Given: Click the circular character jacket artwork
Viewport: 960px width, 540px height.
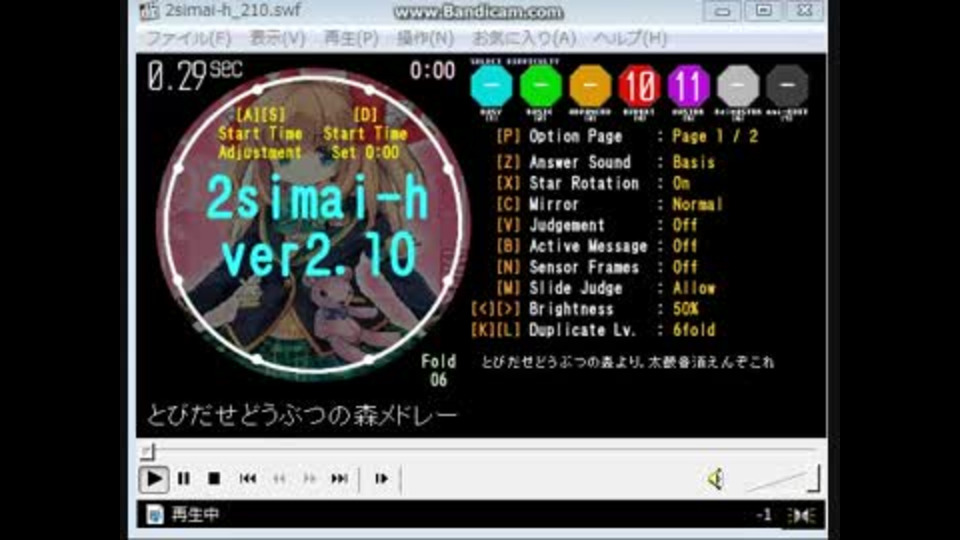Looking at the screenshot, I should (x=312, y=223).
